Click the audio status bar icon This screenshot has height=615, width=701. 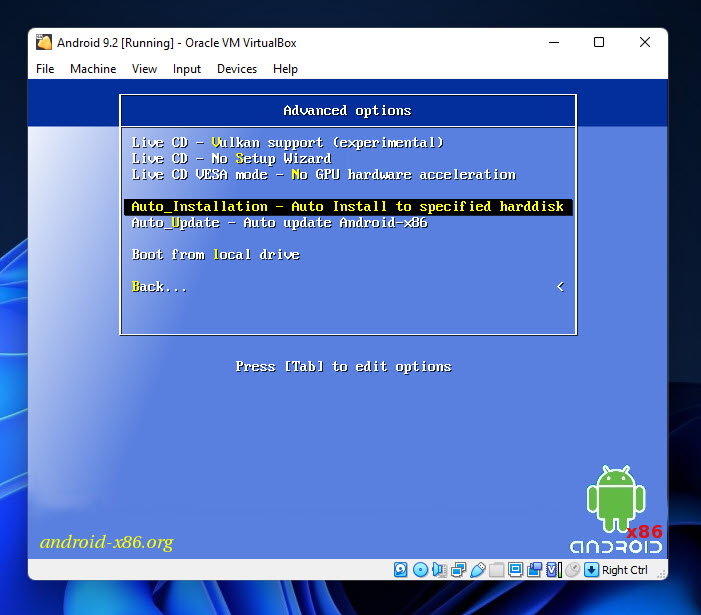point(439,570)
